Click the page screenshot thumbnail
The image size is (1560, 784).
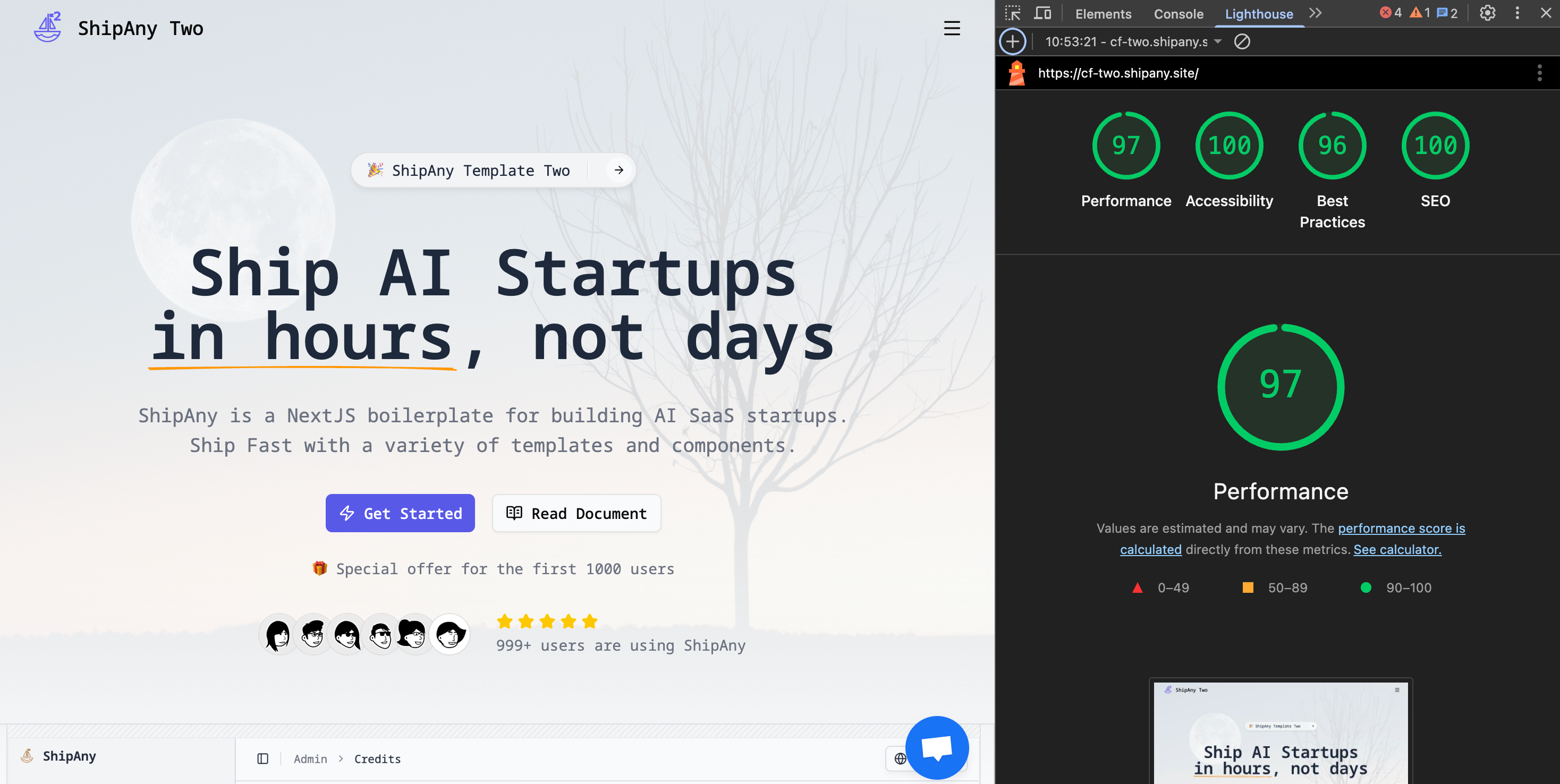(1280, 732)
